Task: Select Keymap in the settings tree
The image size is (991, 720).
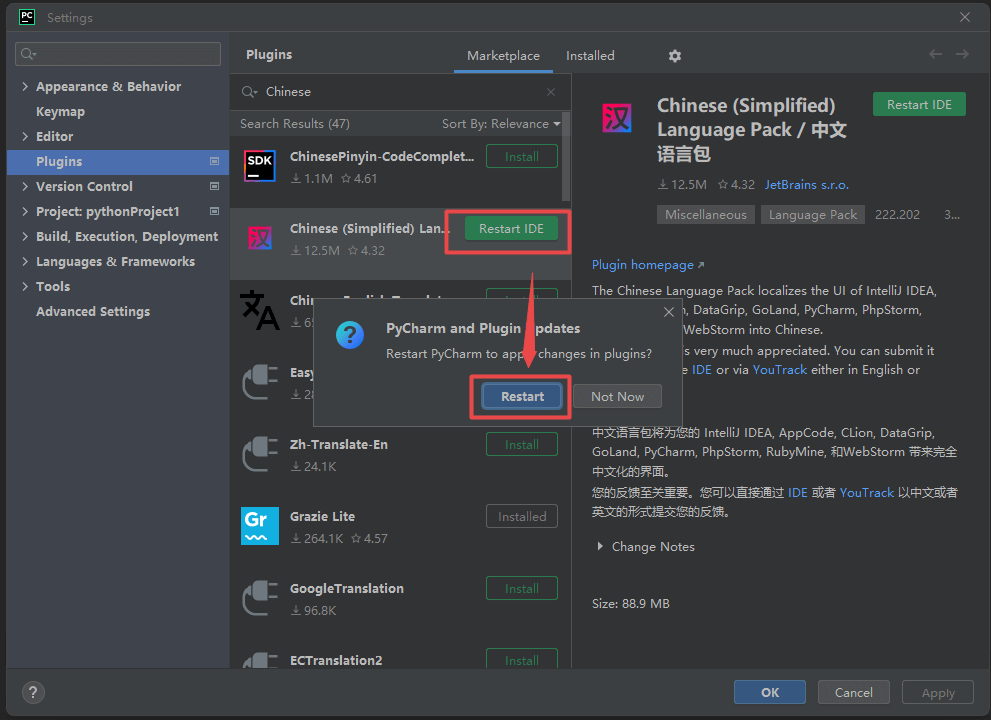Action: pyautogui.click(x=60, y=112)
